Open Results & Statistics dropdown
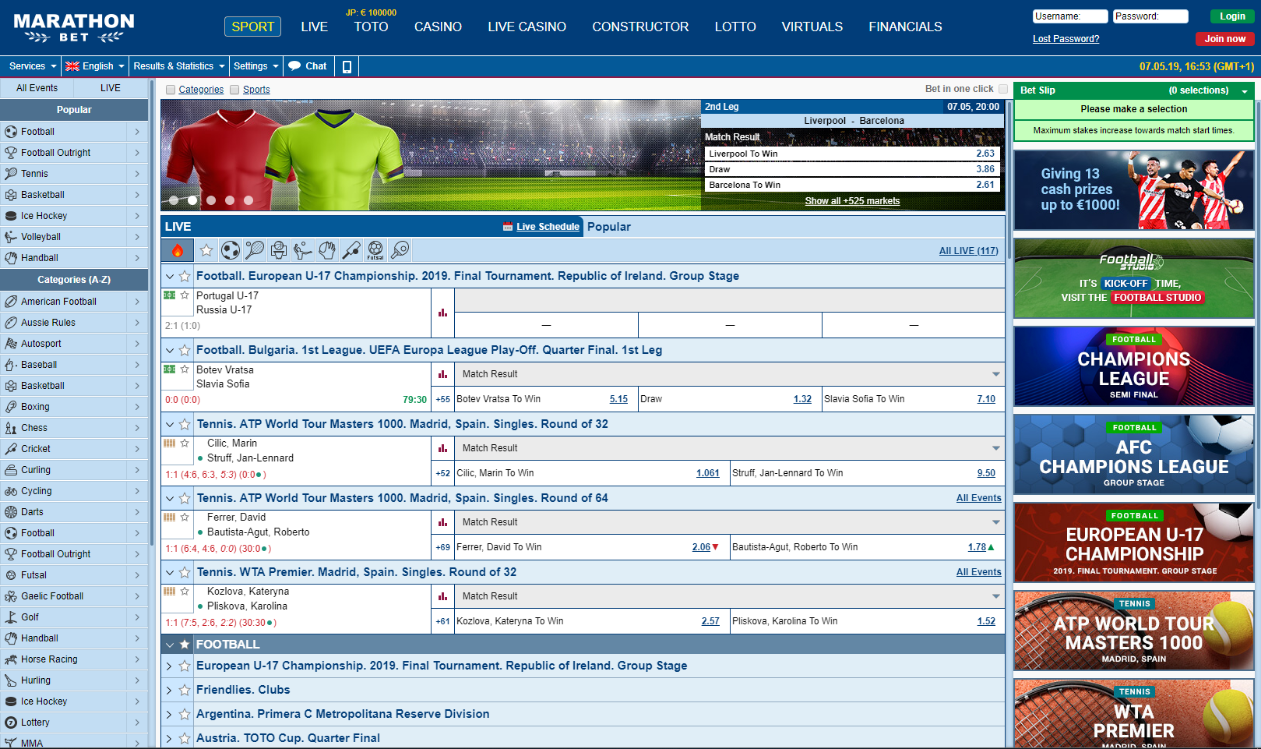The width and height of the screenshot is (1261, 749). pyautogui.click(x=178, y=66)
